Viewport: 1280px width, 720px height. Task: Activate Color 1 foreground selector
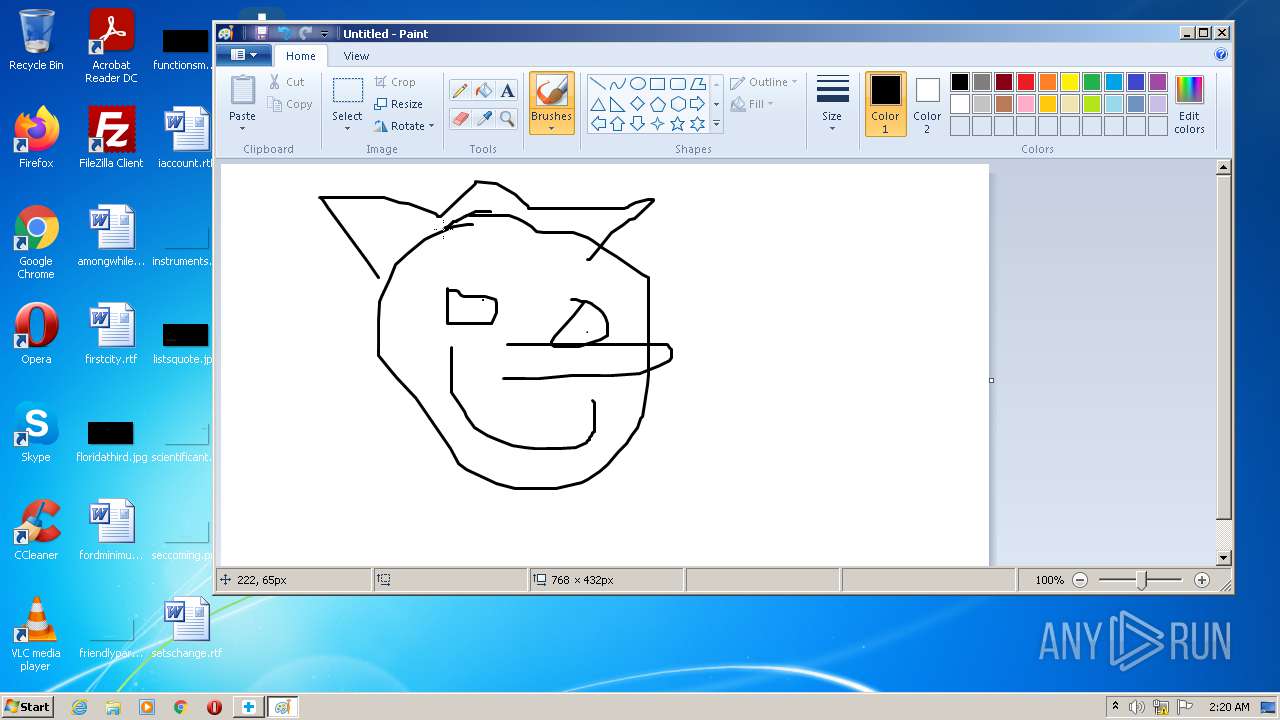885,104
